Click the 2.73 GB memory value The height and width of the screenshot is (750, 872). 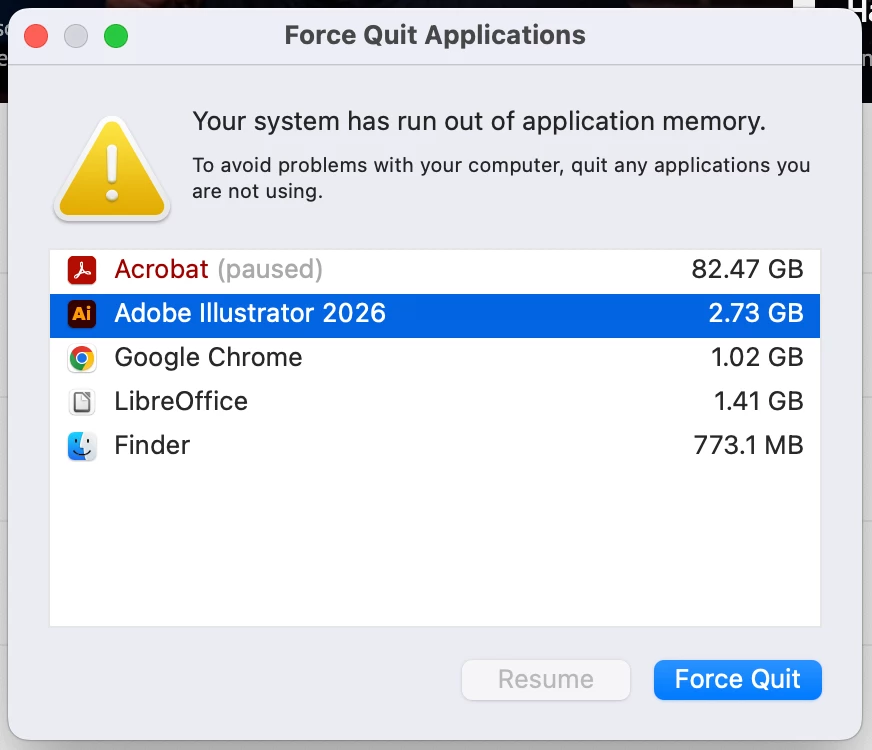click(x=756, y=313)
